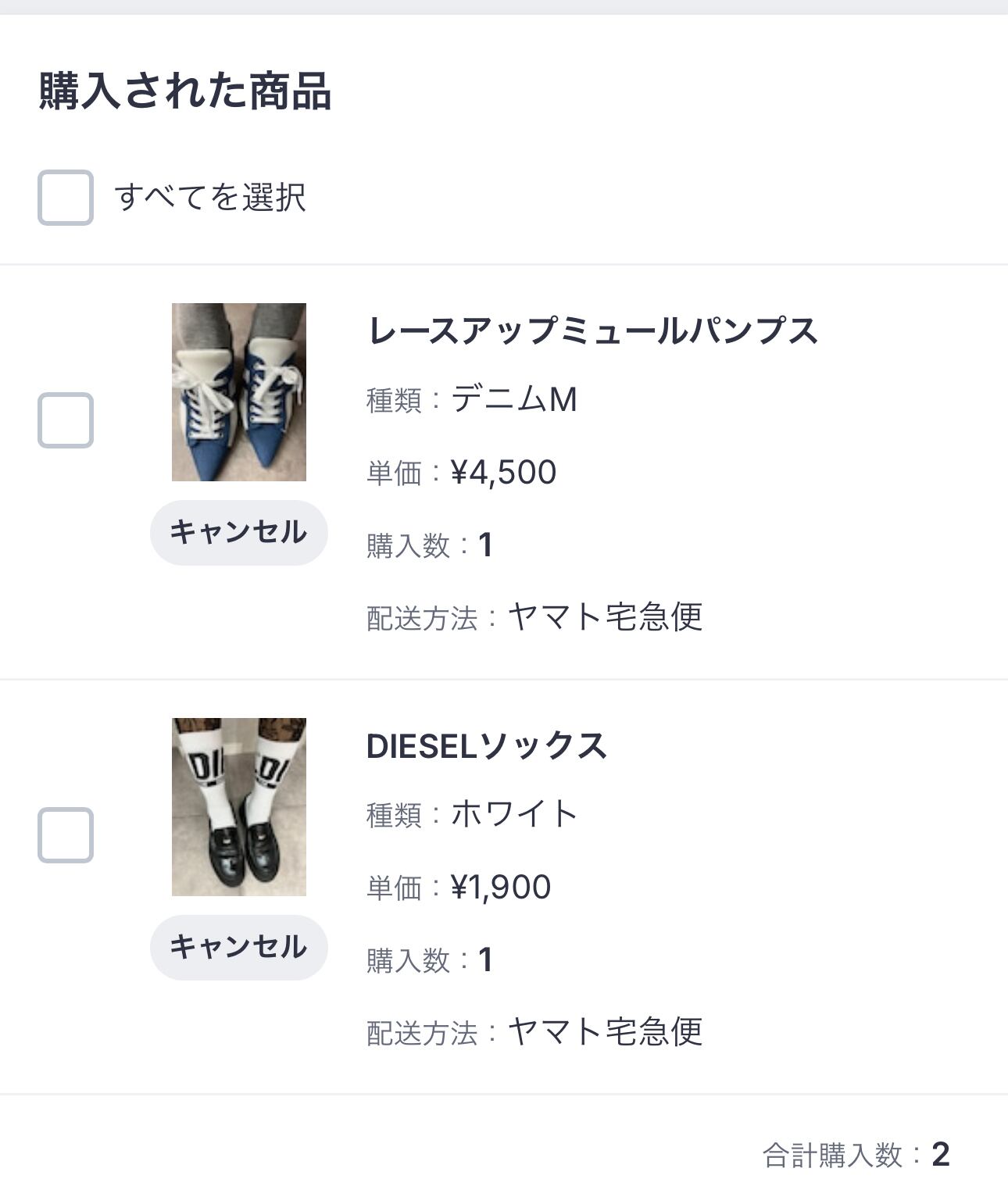Image resolution: width=1008 pixels, height=1204 pixels.
Task: Click the 購入数 value for the pumps
Action: tap(485, 545)
